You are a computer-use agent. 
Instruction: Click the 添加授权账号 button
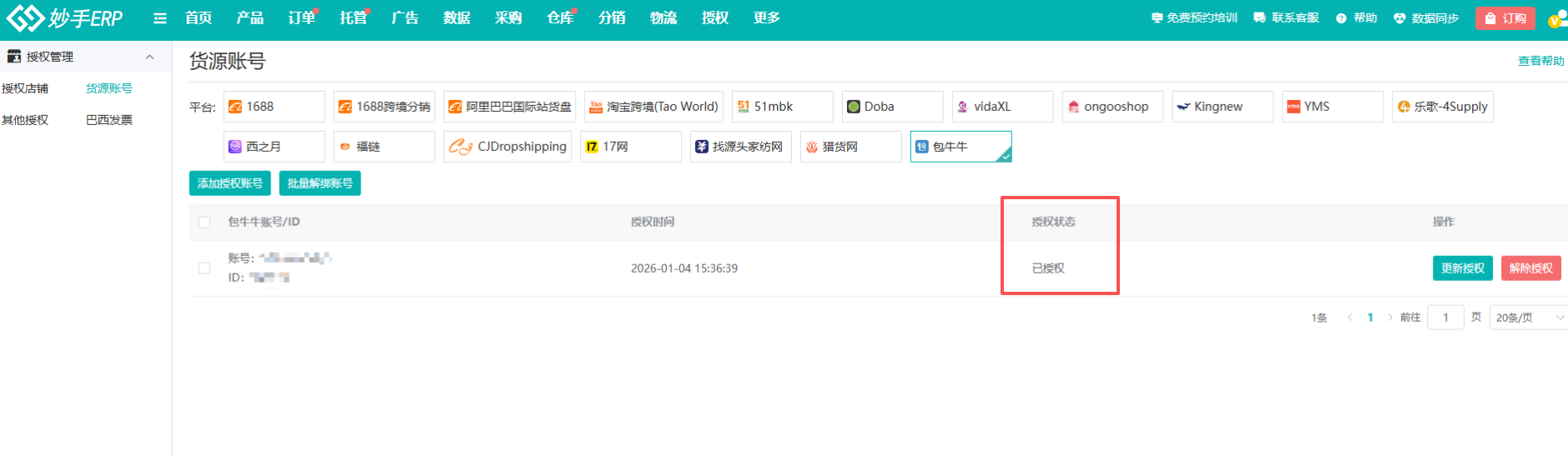tap(230, 183)
